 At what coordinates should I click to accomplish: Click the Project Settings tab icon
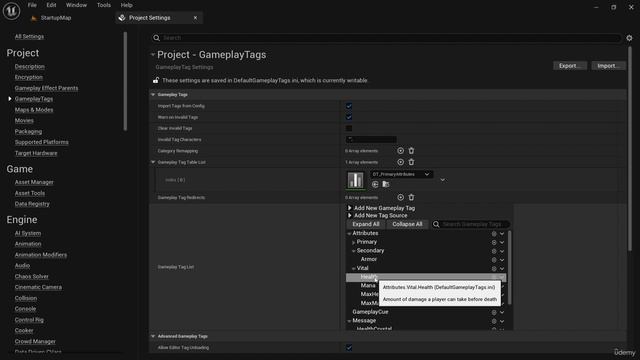coord(122,18)
